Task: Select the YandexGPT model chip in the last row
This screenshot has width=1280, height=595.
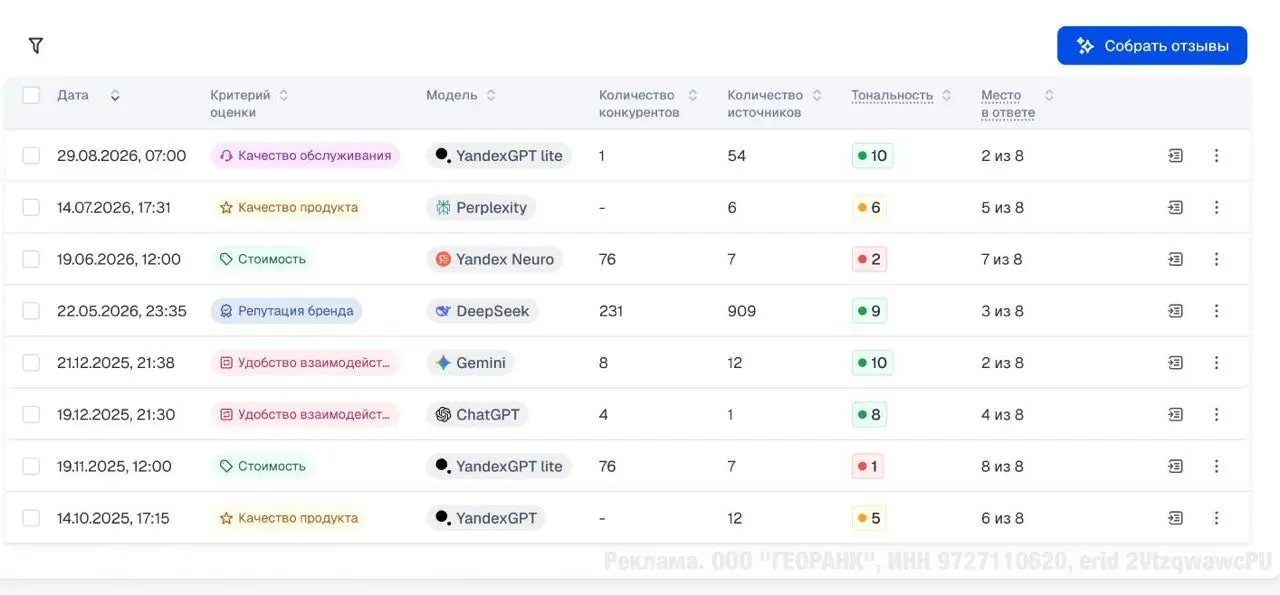Action: click(486, 518)
